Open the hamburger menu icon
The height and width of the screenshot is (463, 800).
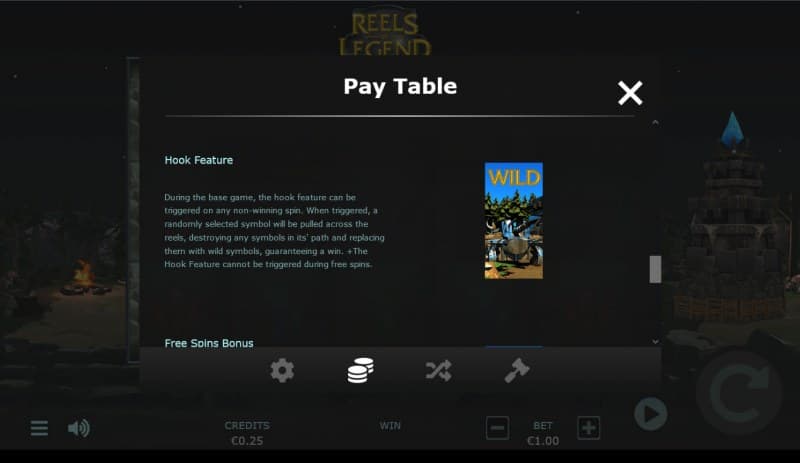39,428
